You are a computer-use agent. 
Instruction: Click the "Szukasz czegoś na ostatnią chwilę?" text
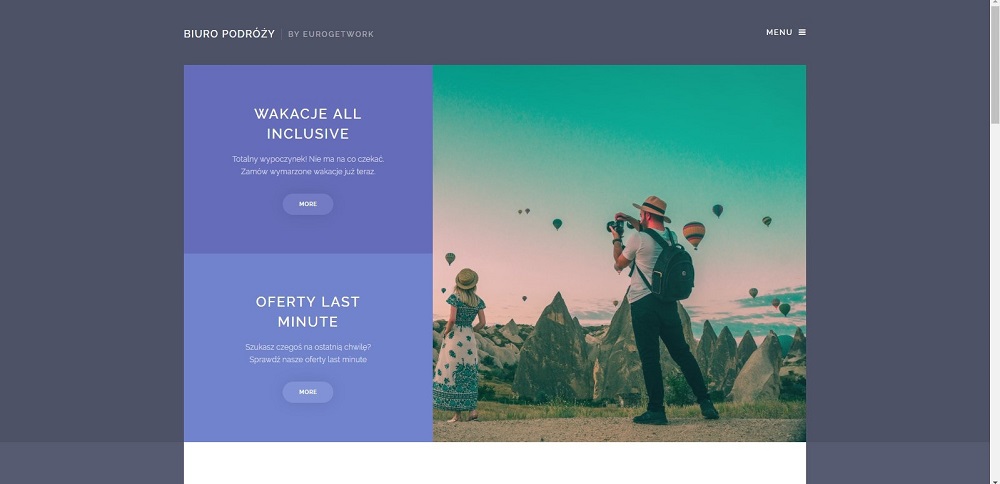point(308,347)
